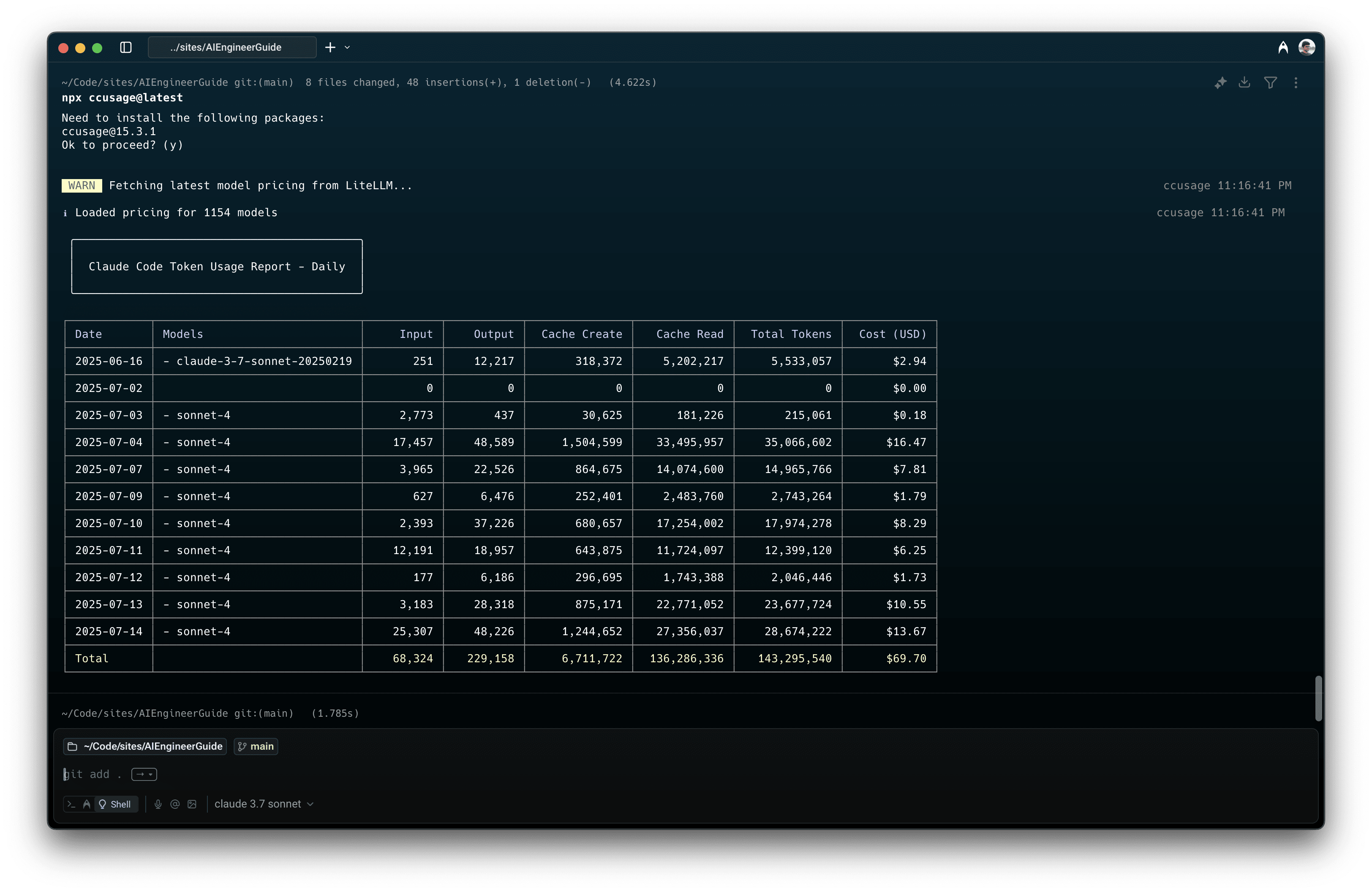Click the first 'ccusage 11:16:41 PM' timestamp
The width and height of the screenshot is (1372, 892).
1227,185
